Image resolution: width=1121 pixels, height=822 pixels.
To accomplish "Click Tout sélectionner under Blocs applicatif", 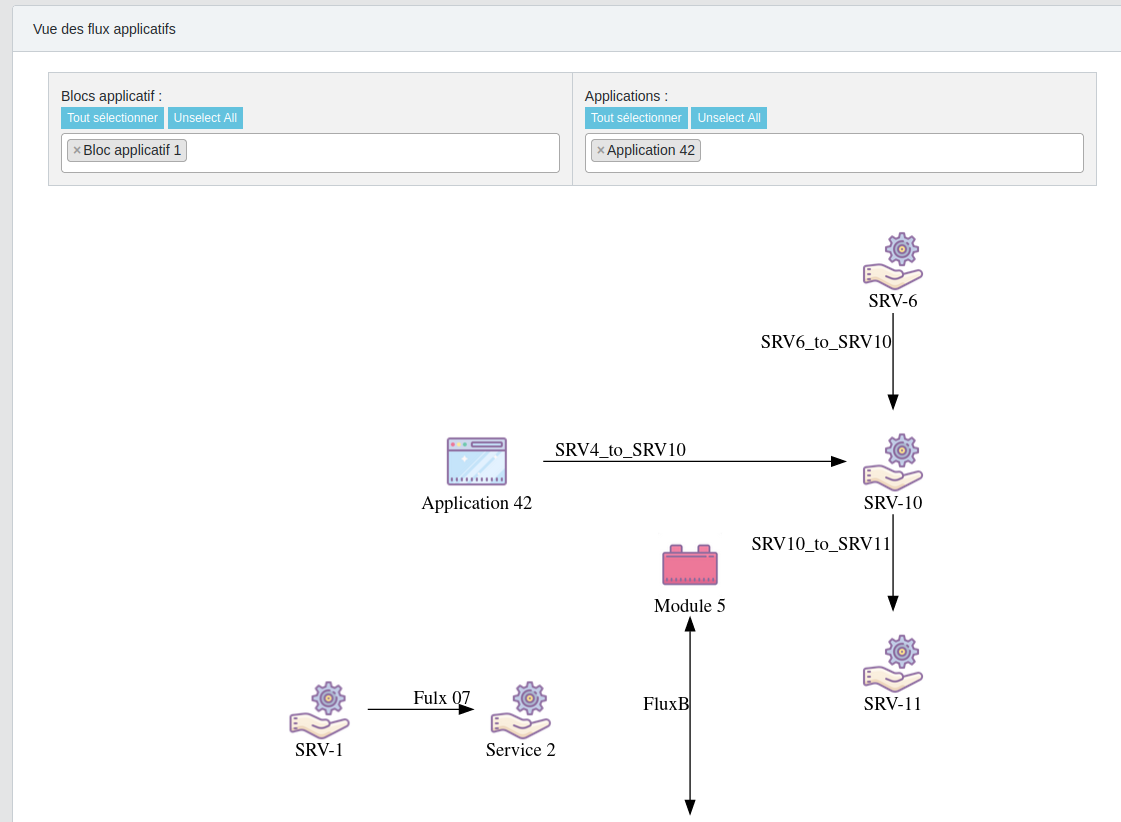I will [x=112, y=118].
